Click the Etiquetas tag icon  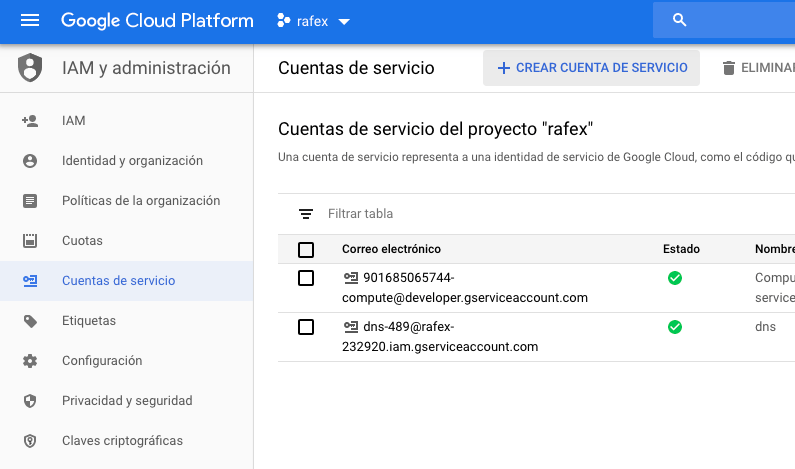(30, 321)
